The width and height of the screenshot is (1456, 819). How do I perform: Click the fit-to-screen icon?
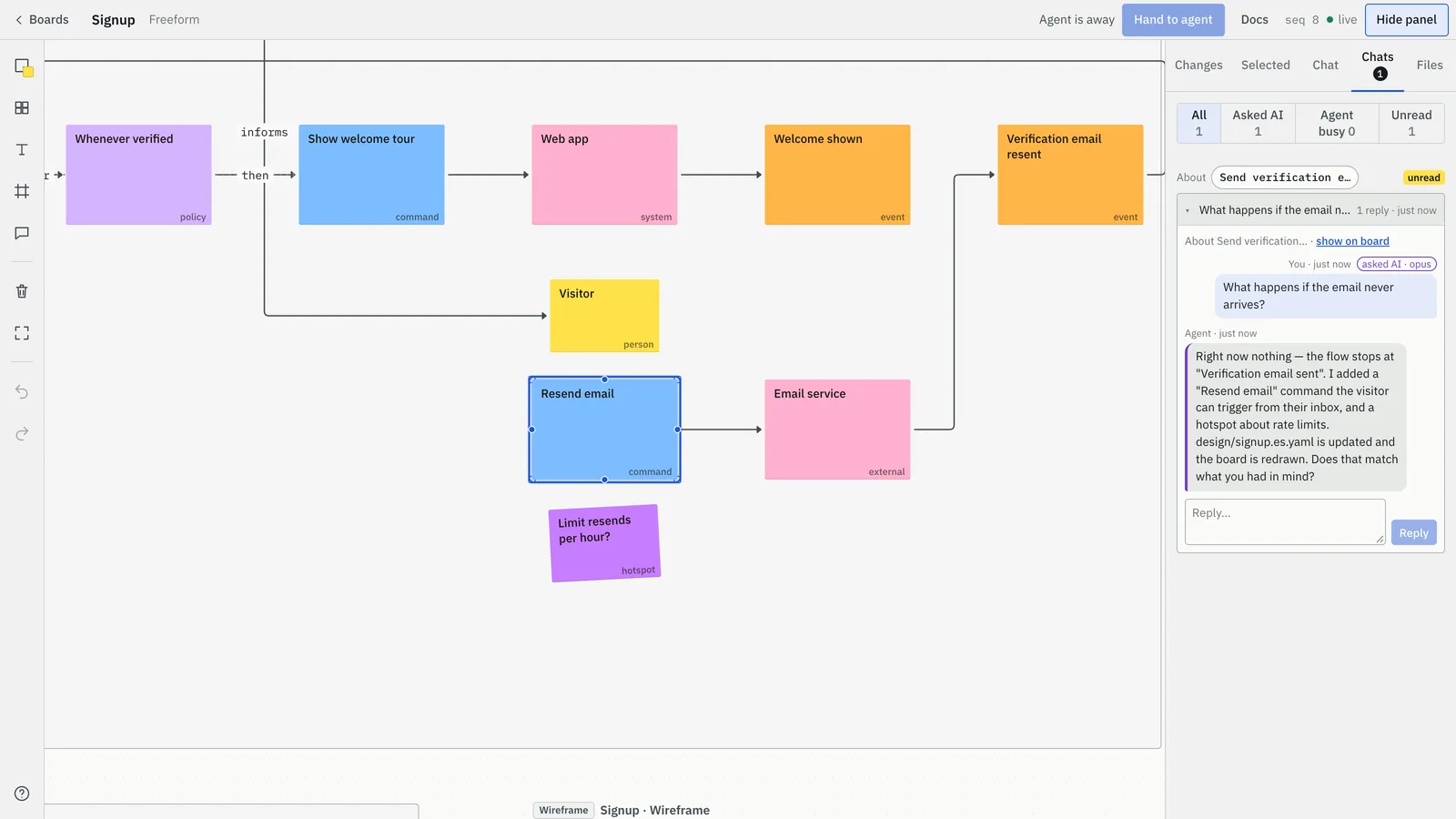pyautogui.click(x=22, y=333)
